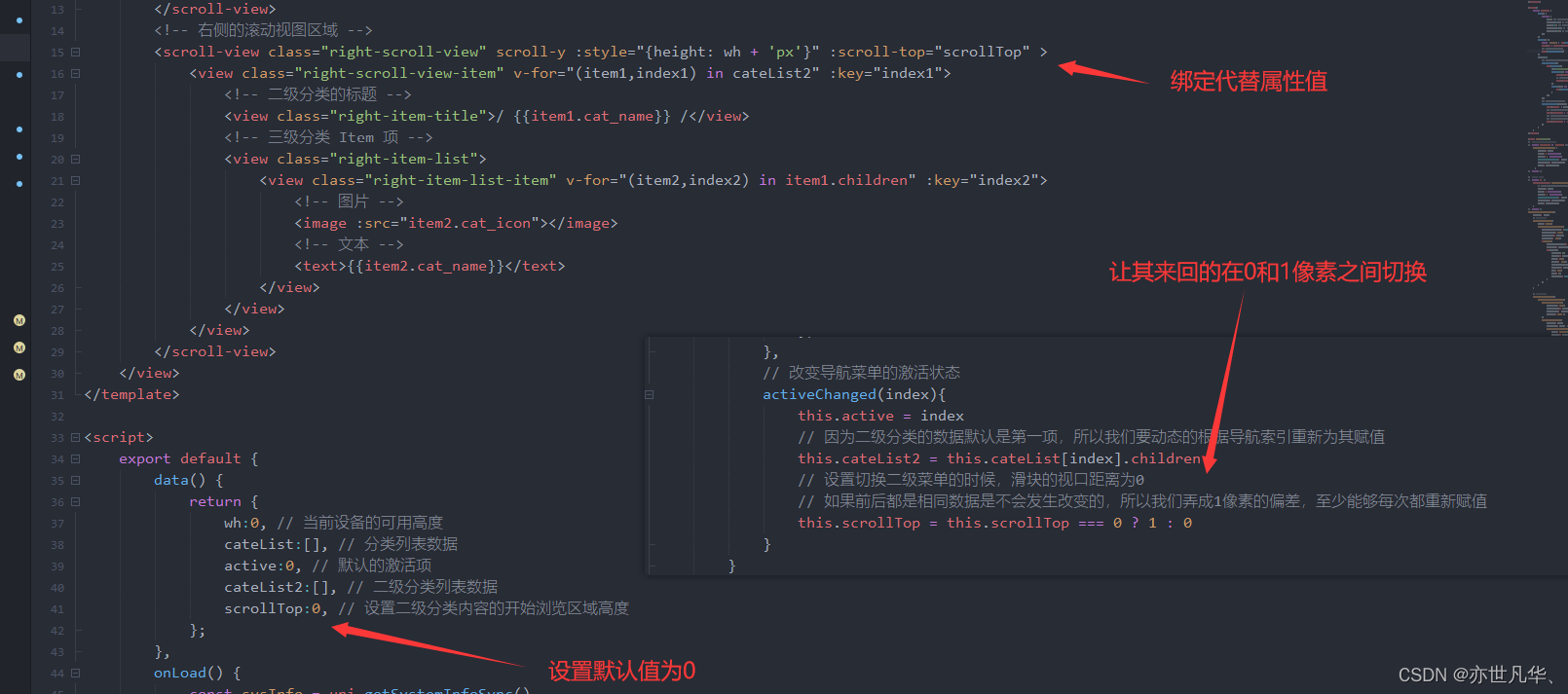Click the code minimap on the right edge

click(x=1546, y=167)
